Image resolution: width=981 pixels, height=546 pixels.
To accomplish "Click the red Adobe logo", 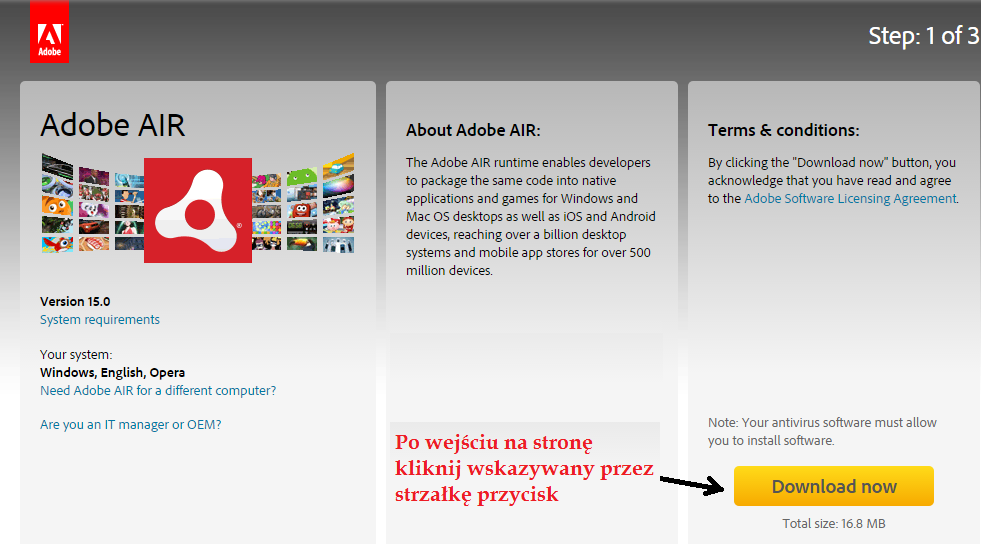I will [x=49, y=31].
